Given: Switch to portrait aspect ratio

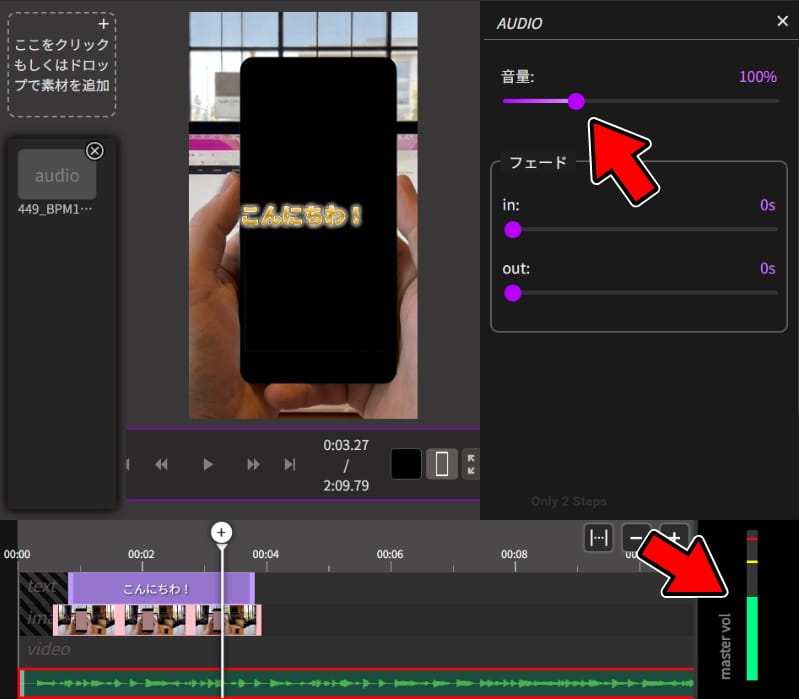Looking at the screenshot, I should [442, 464].
